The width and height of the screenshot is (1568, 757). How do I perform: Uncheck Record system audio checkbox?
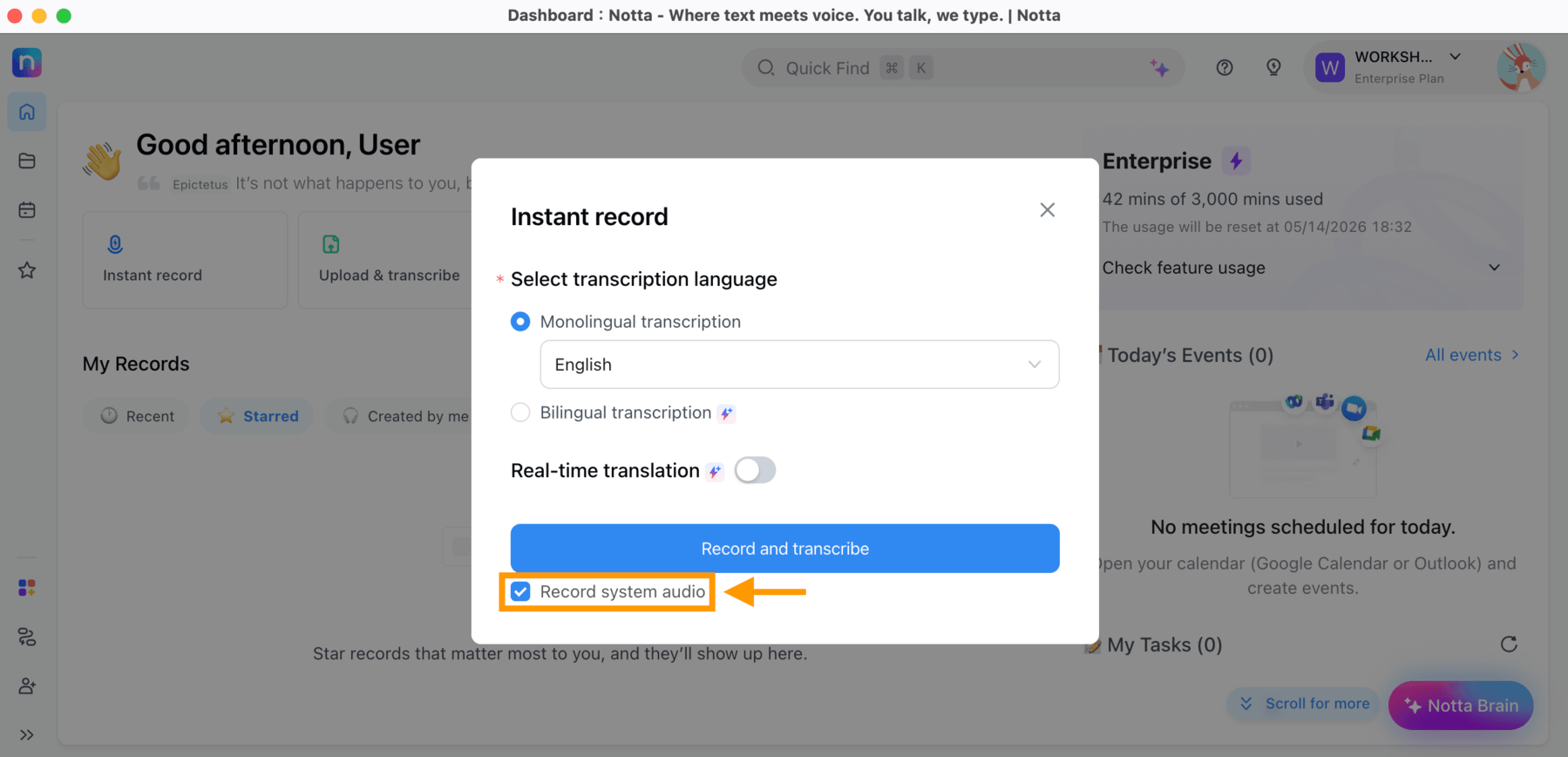(520, 592)
